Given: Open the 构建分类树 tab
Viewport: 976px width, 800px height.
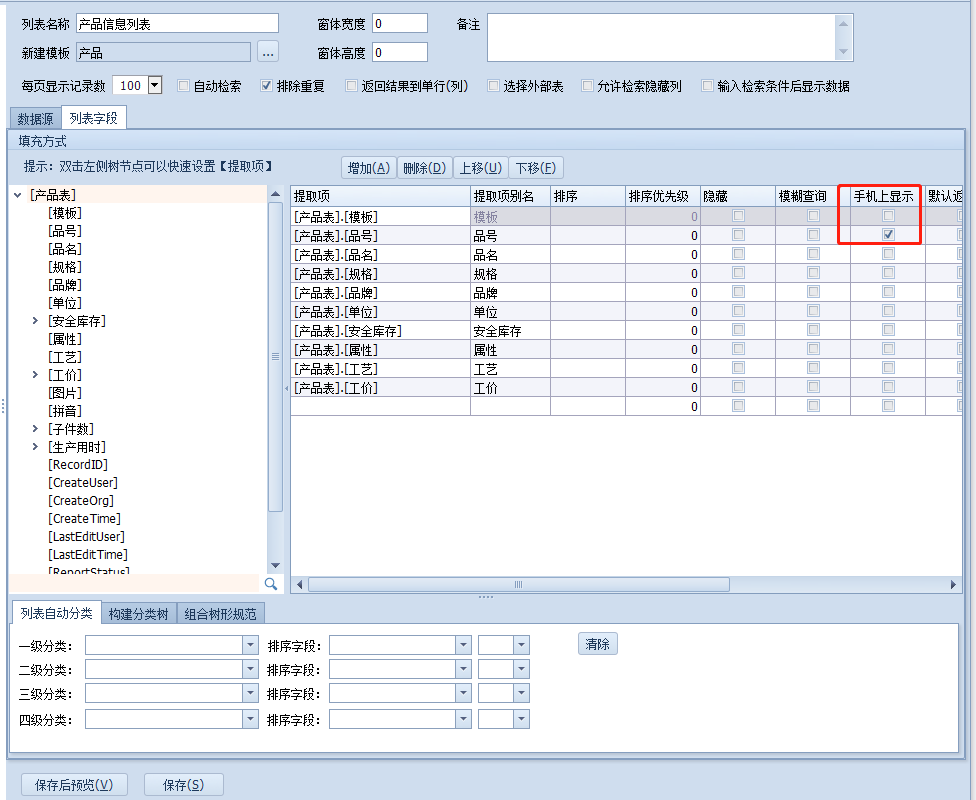Looking at the screenshot, I should (x=138, y=613).
